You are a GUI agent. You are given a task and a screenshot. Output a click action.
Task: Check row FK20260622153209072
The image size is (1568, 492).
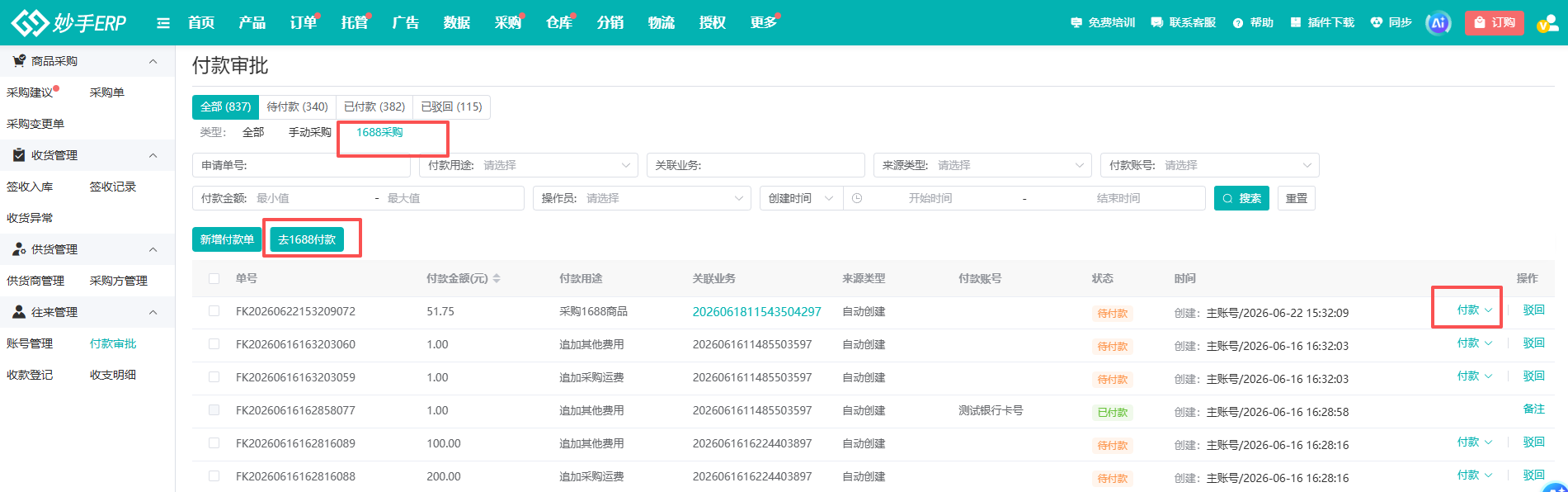[x=214, y=311]
